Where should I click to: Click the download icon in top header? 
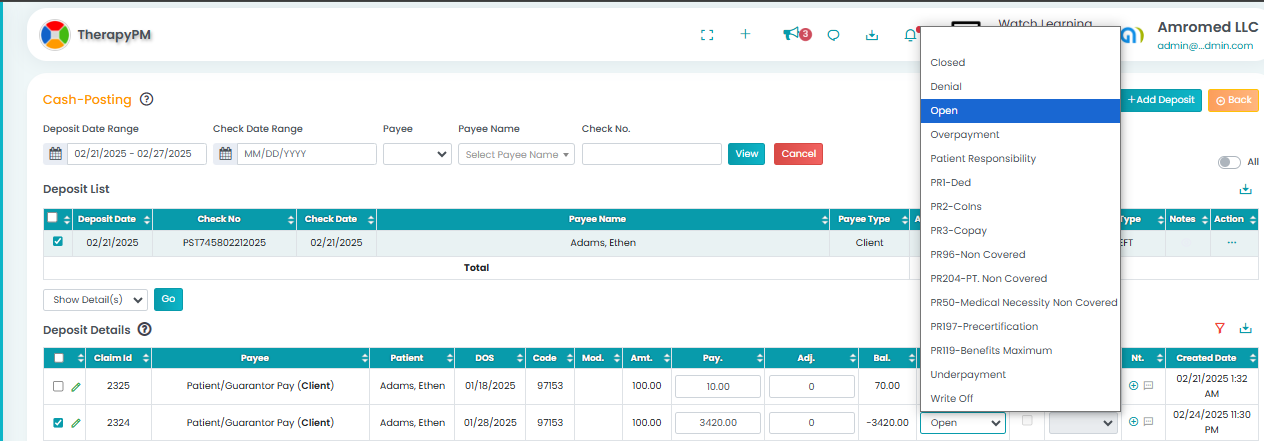pos(872,35)
